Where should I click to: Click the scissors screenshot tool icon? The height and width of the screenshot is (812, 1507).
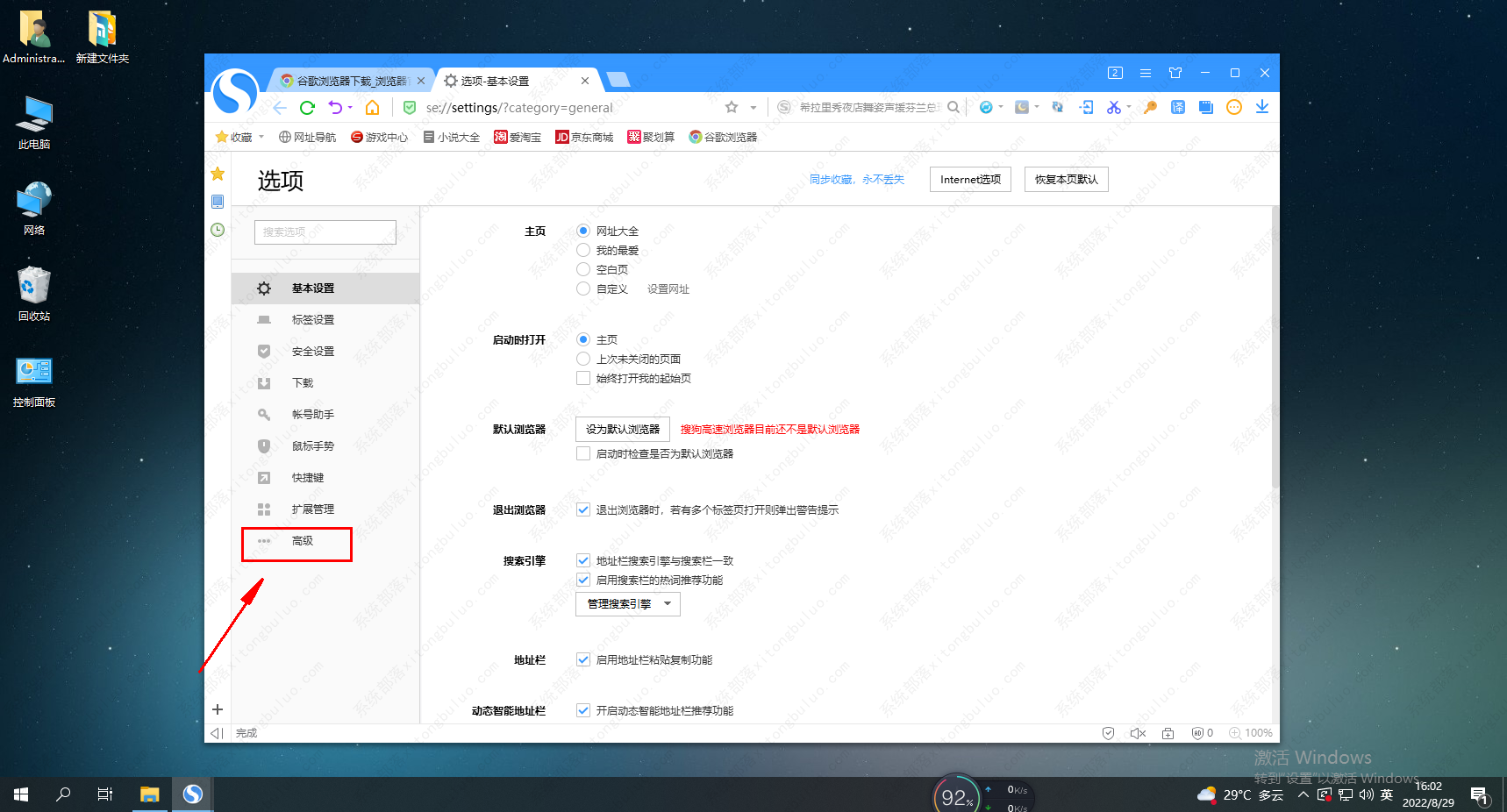[1113, 107]
